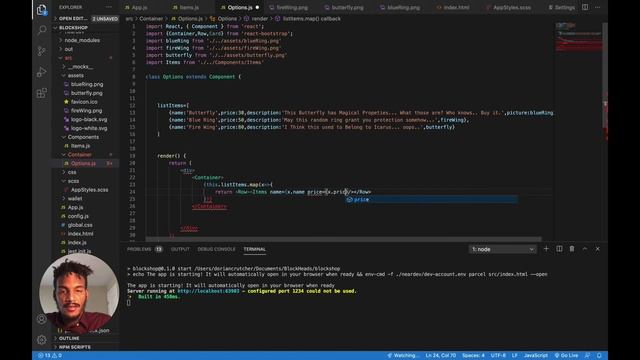Switch to the Items.js editor tab
Screen dimensions: 640x360
click(189, 7)
